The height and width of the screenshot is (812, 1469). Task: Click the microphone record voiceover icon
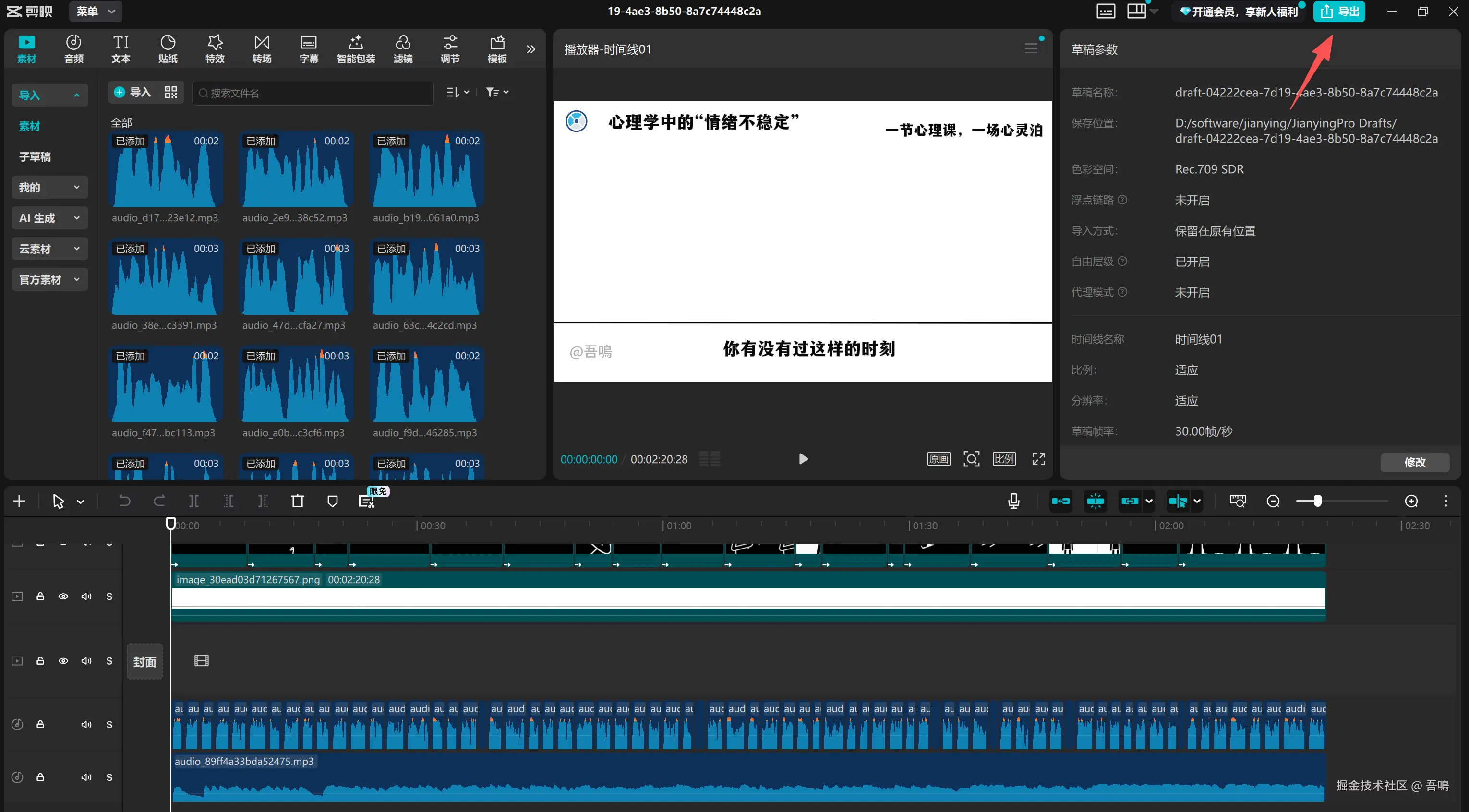(1013, 501)
